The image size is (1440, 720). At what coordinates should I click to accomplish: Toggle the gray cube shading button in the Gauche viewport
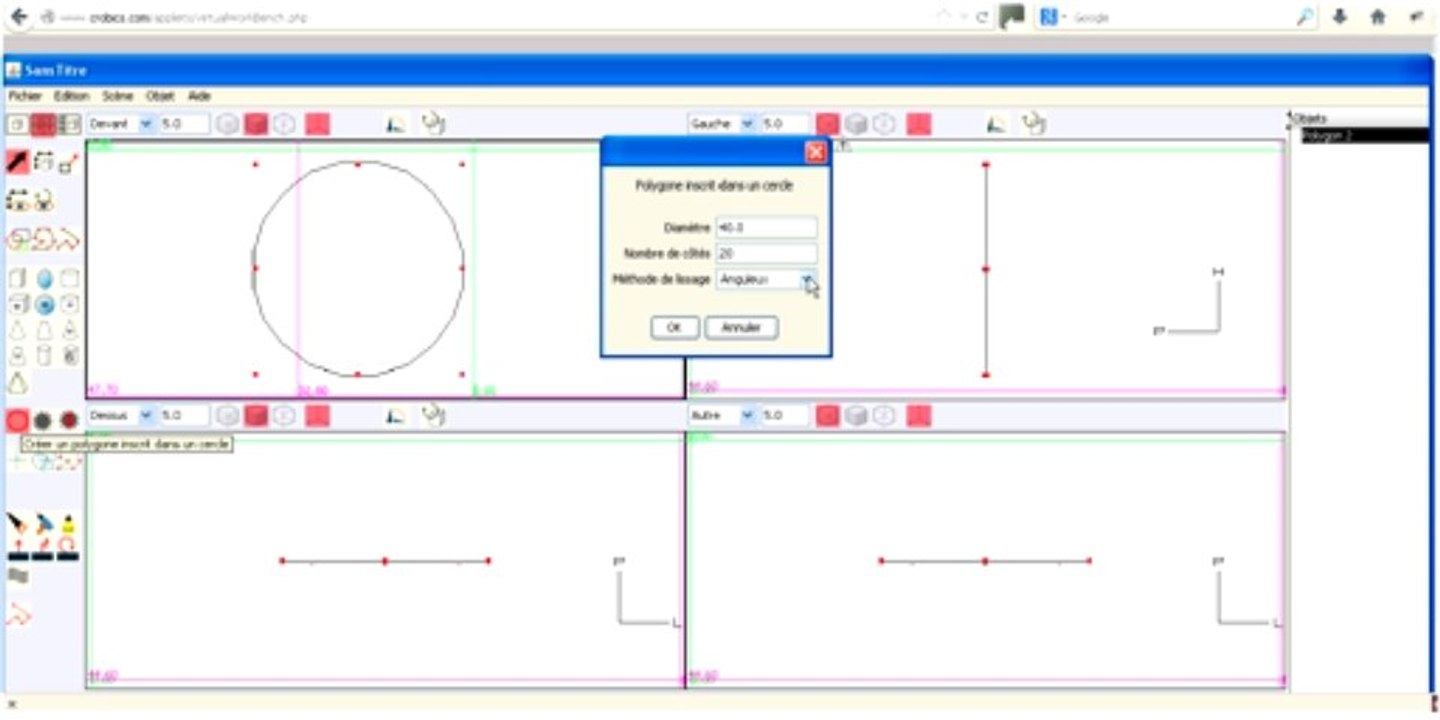tap(855, 124)
